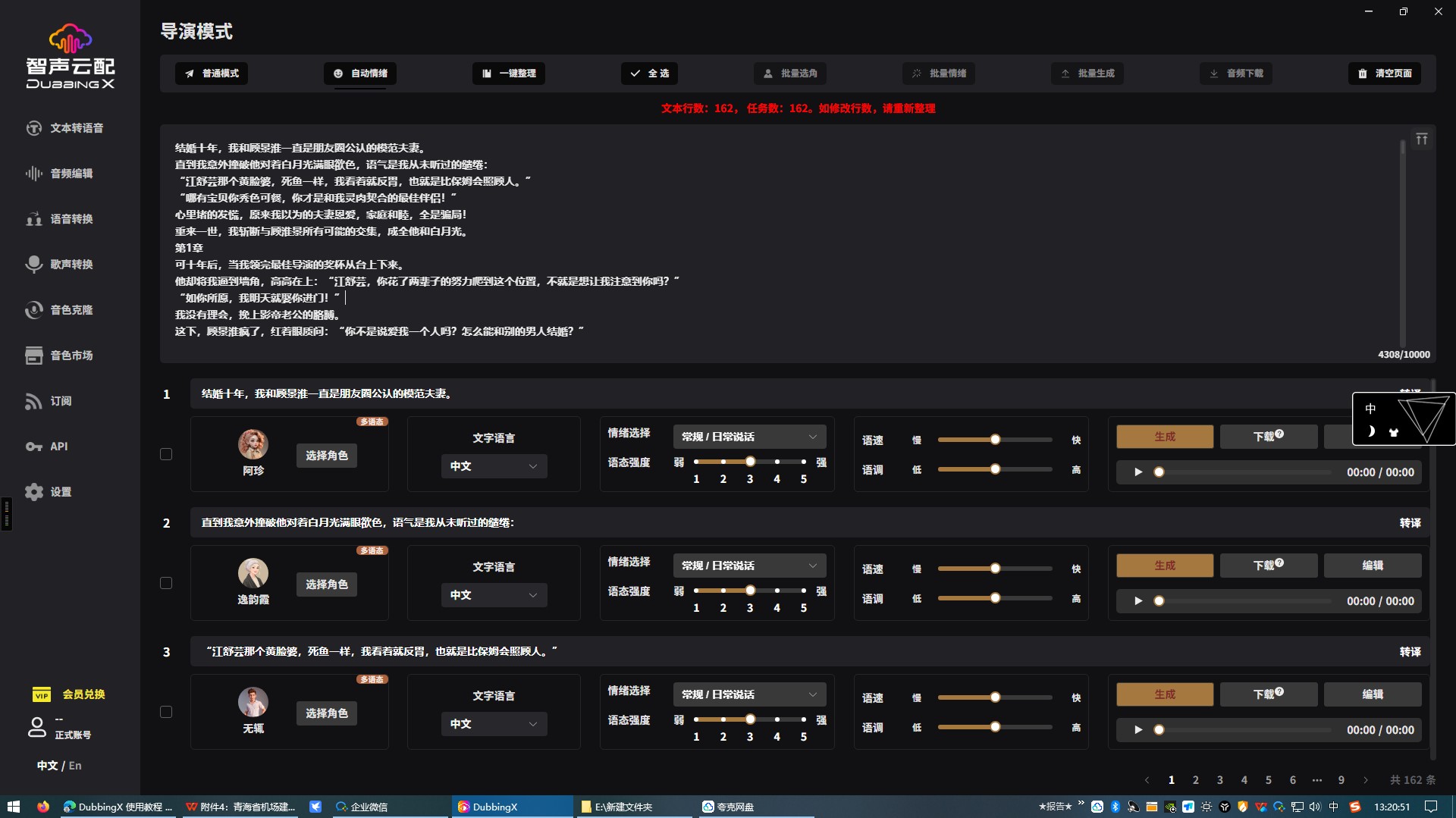Click 无辄 avatar in row 3

[253, 702]
